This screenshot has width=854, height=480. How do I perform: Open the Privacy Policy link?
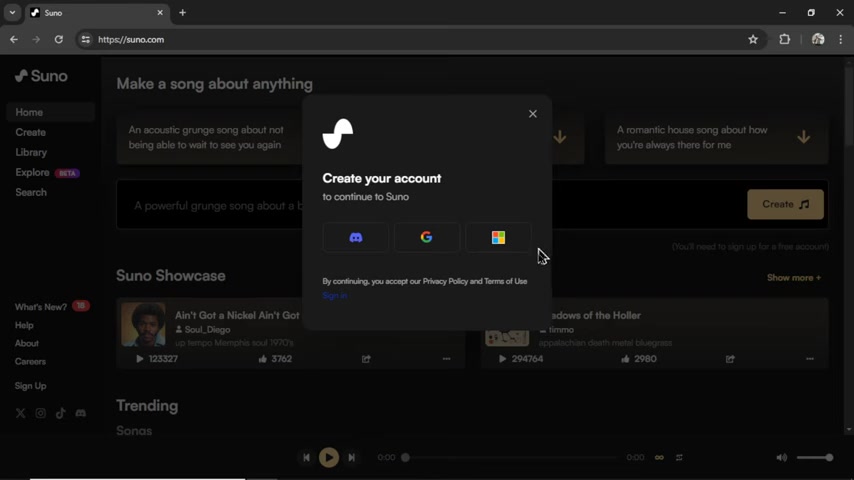(x=445, y=281)
